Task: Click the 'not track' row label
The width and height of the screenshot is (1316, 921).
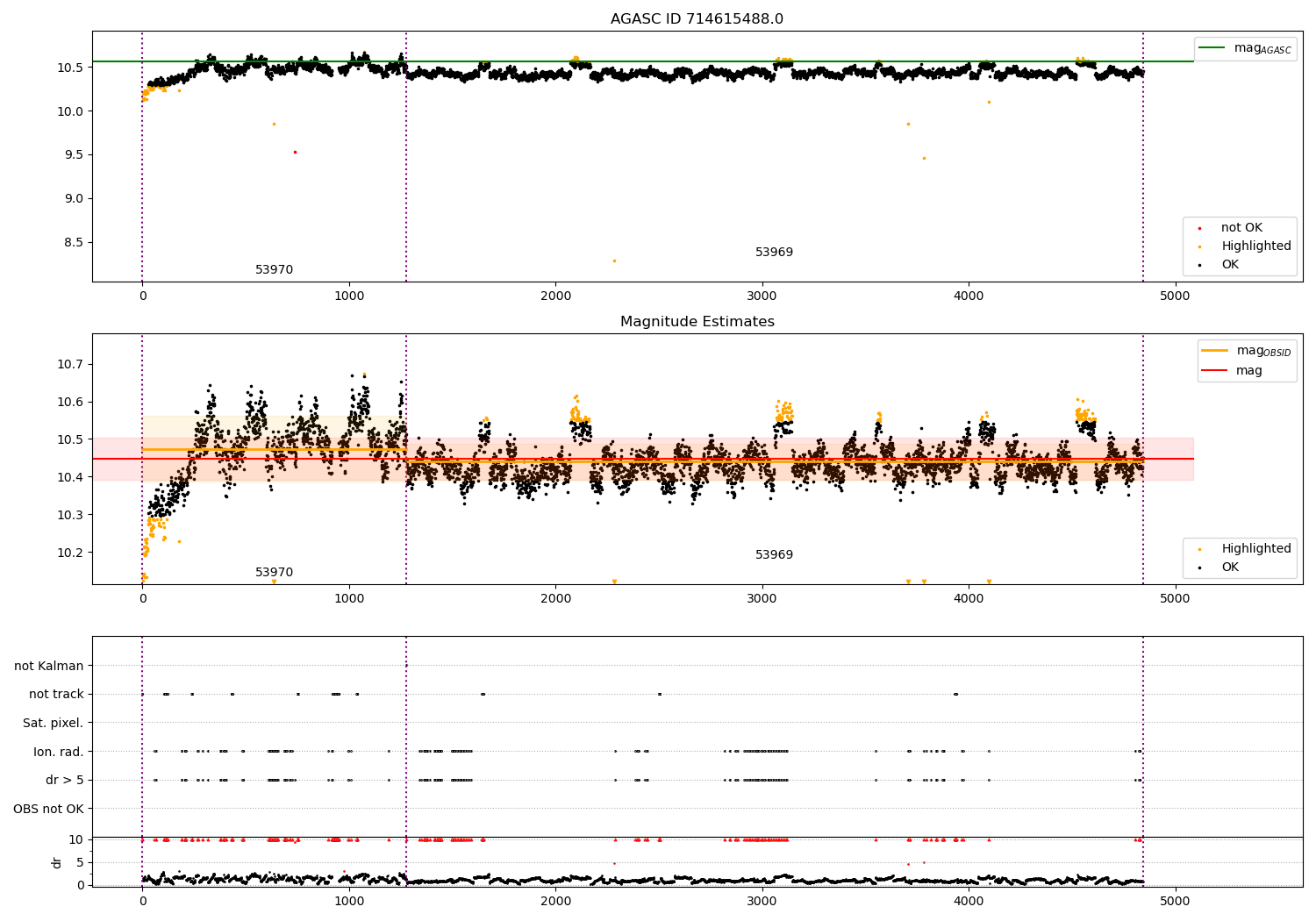Action: (x=56, y=694)
